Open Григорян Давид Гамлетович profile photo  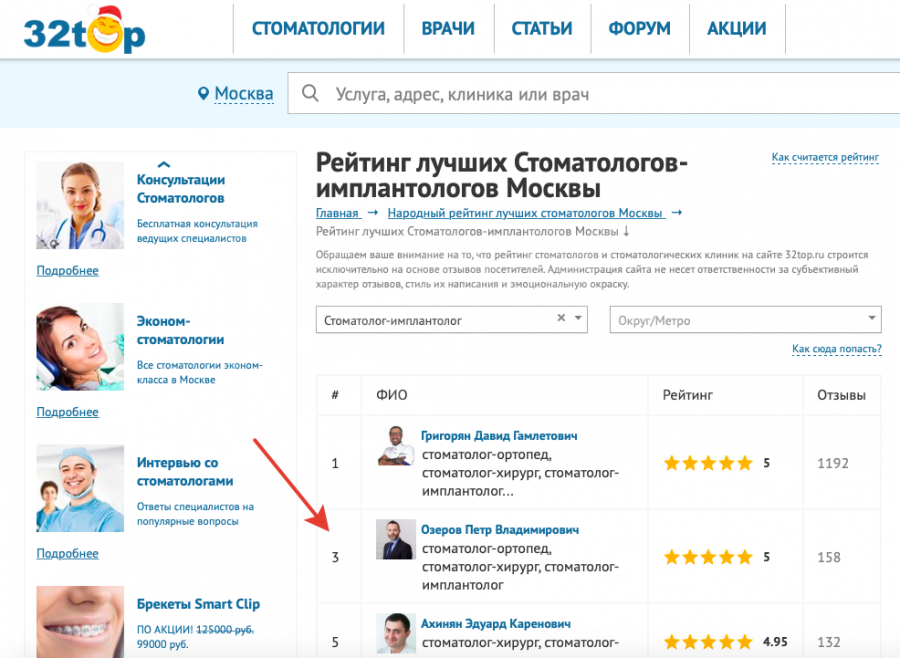tap(396, 446)
